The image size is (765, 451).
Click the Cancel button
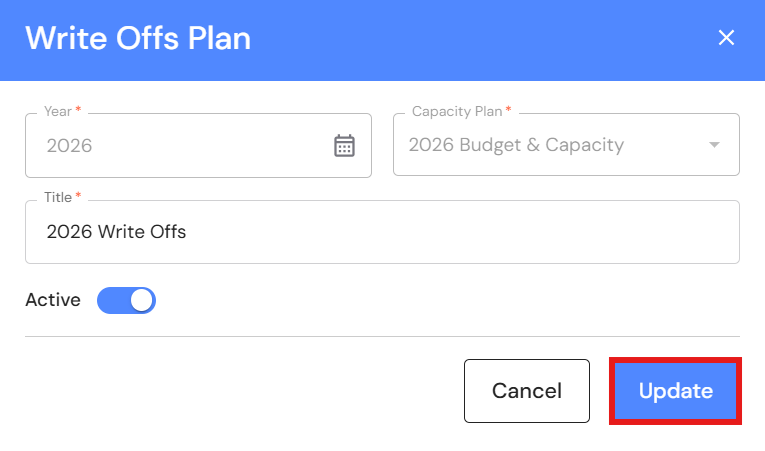(526, 391)
